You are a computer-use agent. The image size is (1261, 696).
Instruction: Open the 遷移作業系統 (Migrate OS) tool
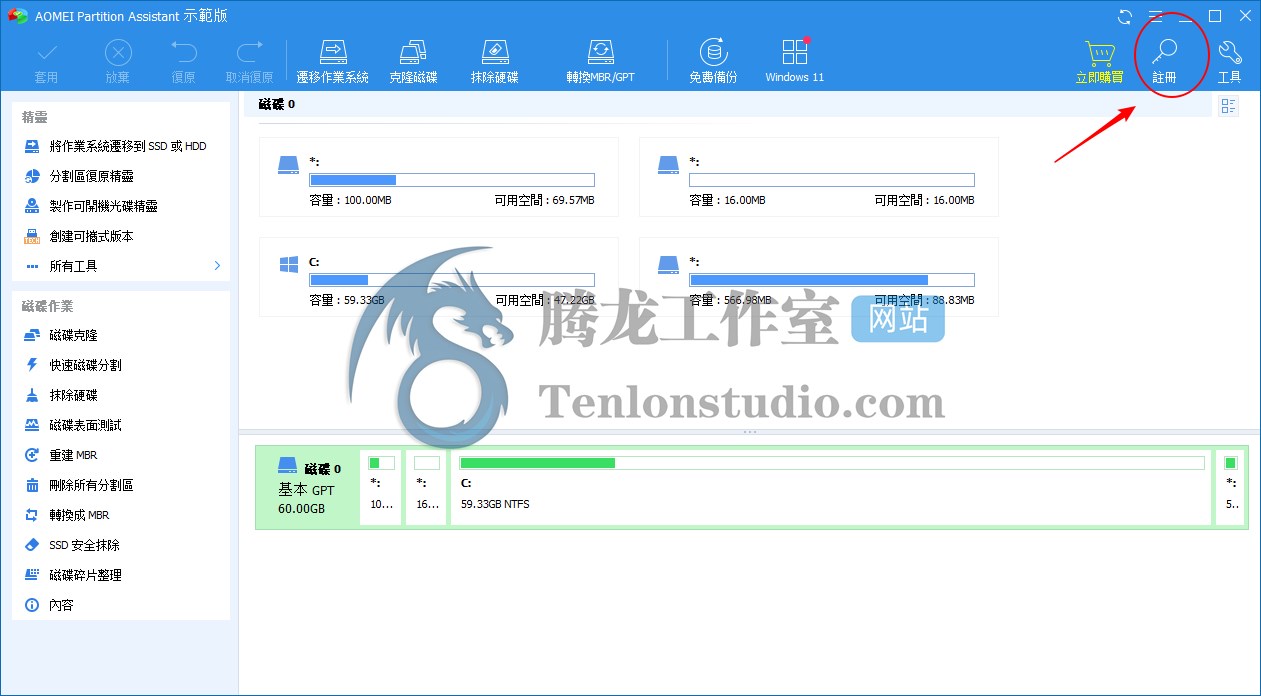[x=333, y=62]
